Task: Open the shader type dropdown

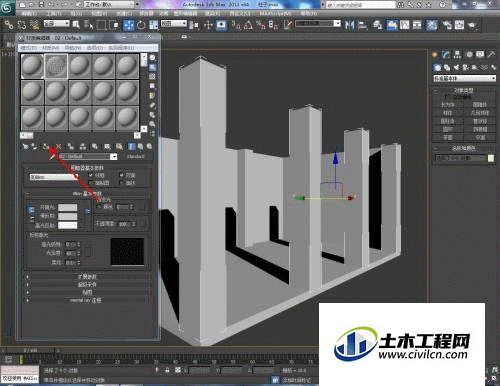Action: pyautogui.click(x=54, y=177)
